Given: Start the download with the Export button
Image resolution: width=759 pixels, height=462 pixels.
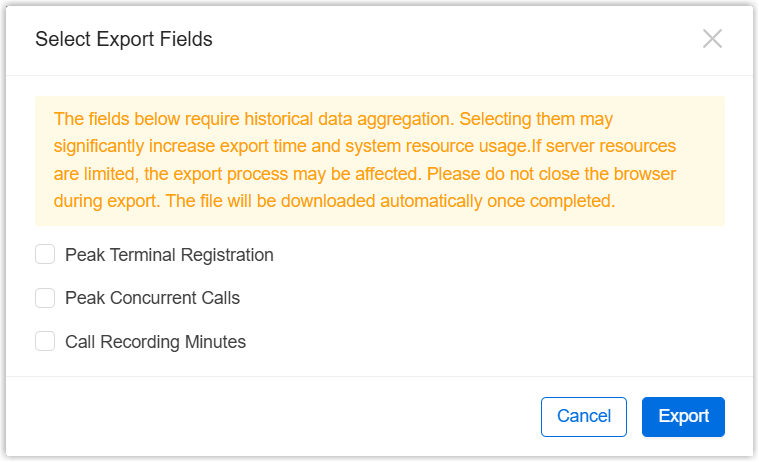Looking at the screenshot, I should tap(683, 417).
